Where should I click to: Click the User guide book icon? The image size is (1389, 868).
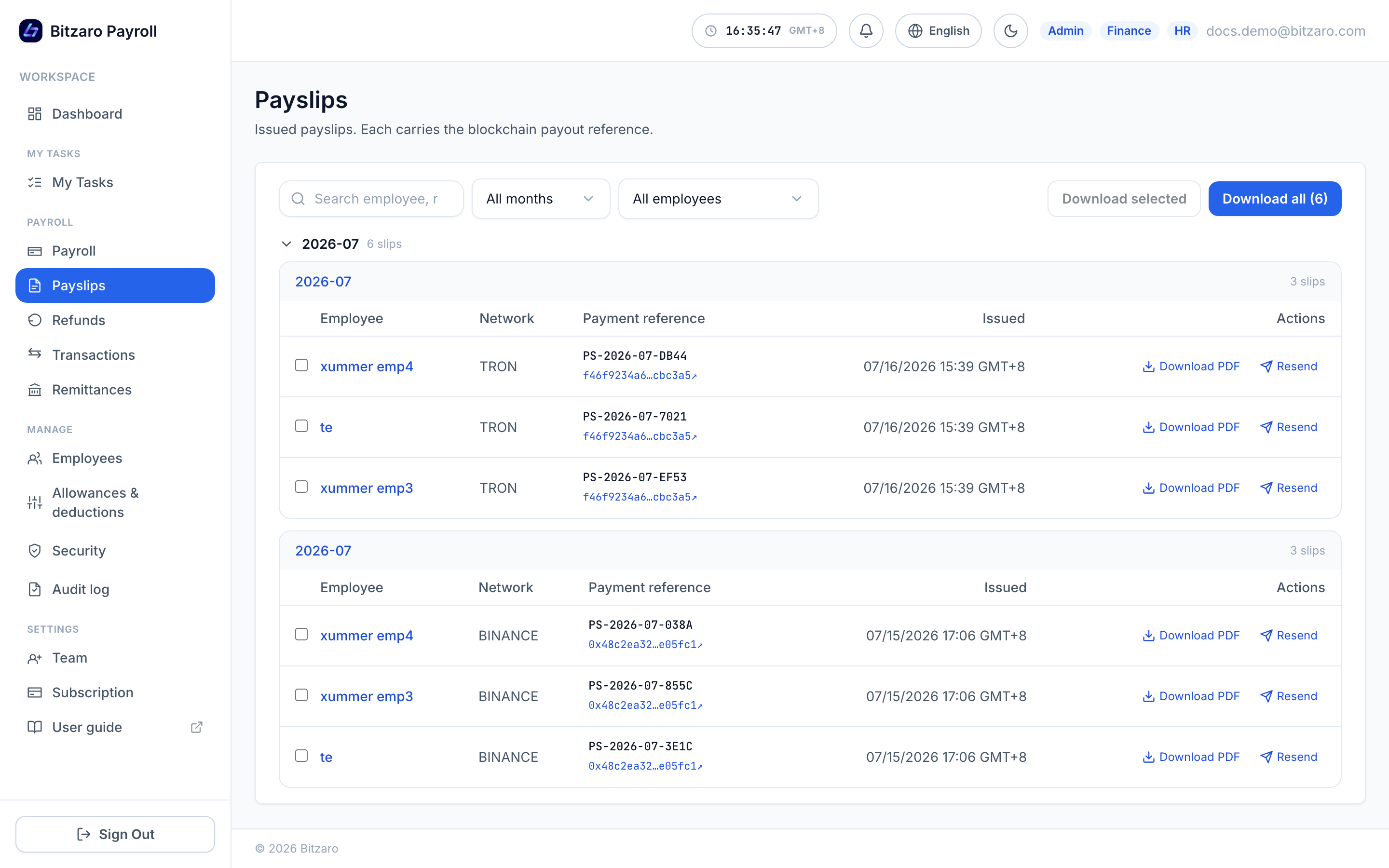click(34, 727)
